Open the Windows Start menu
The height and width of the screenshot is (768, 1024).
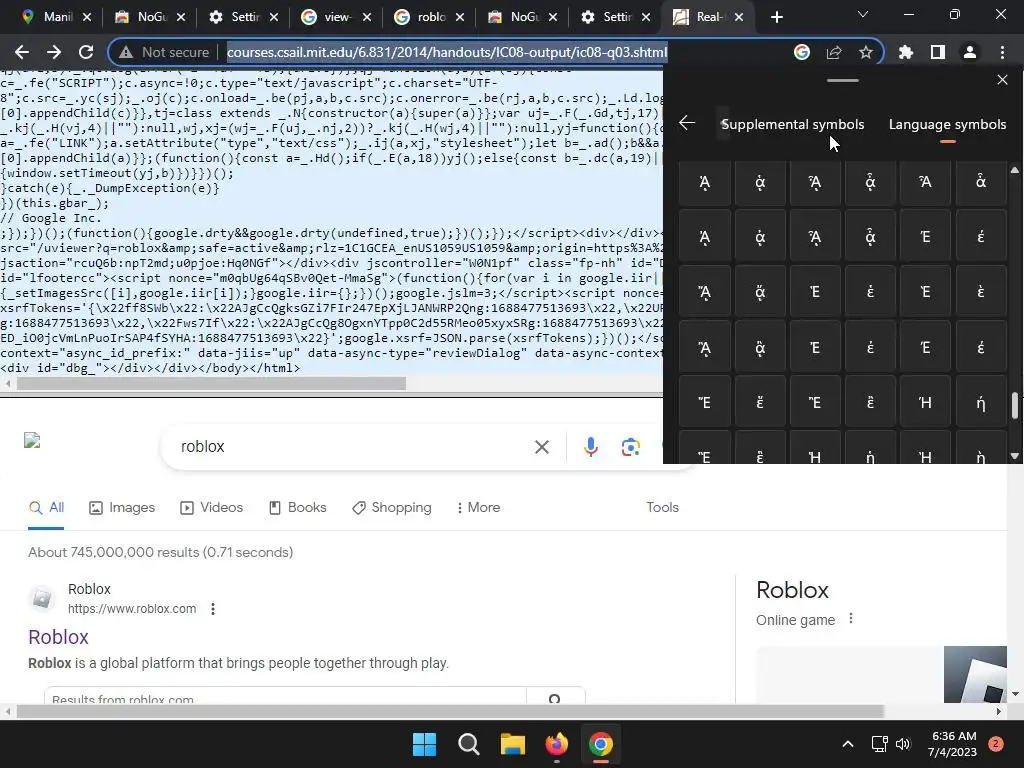[x=424, y=744]
